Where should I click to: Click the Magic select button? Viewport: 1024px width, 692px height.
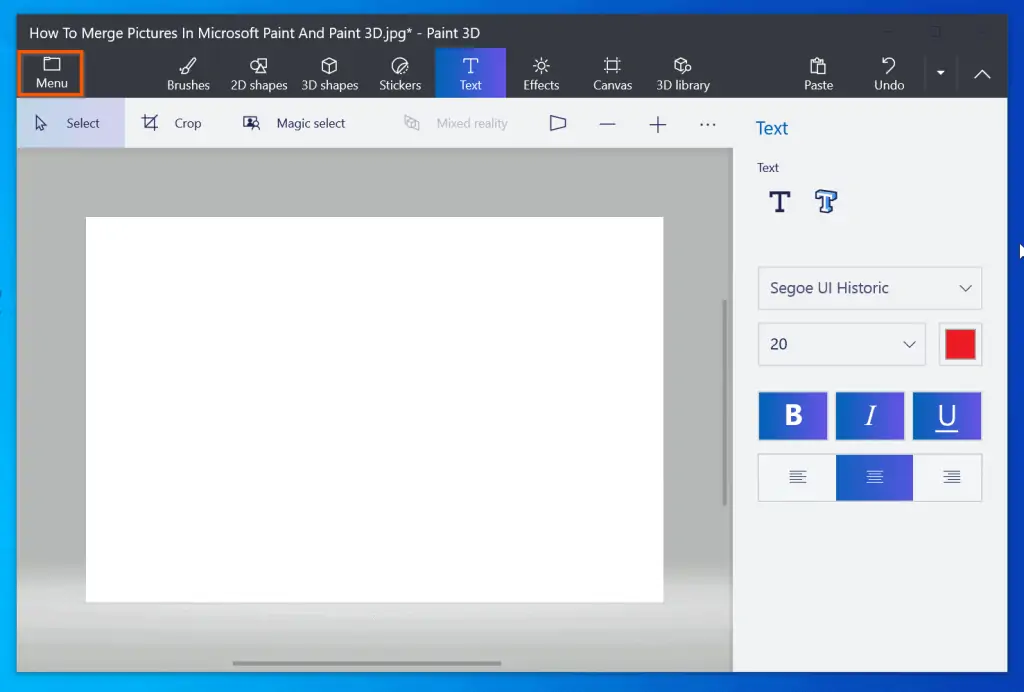point(295,123)
